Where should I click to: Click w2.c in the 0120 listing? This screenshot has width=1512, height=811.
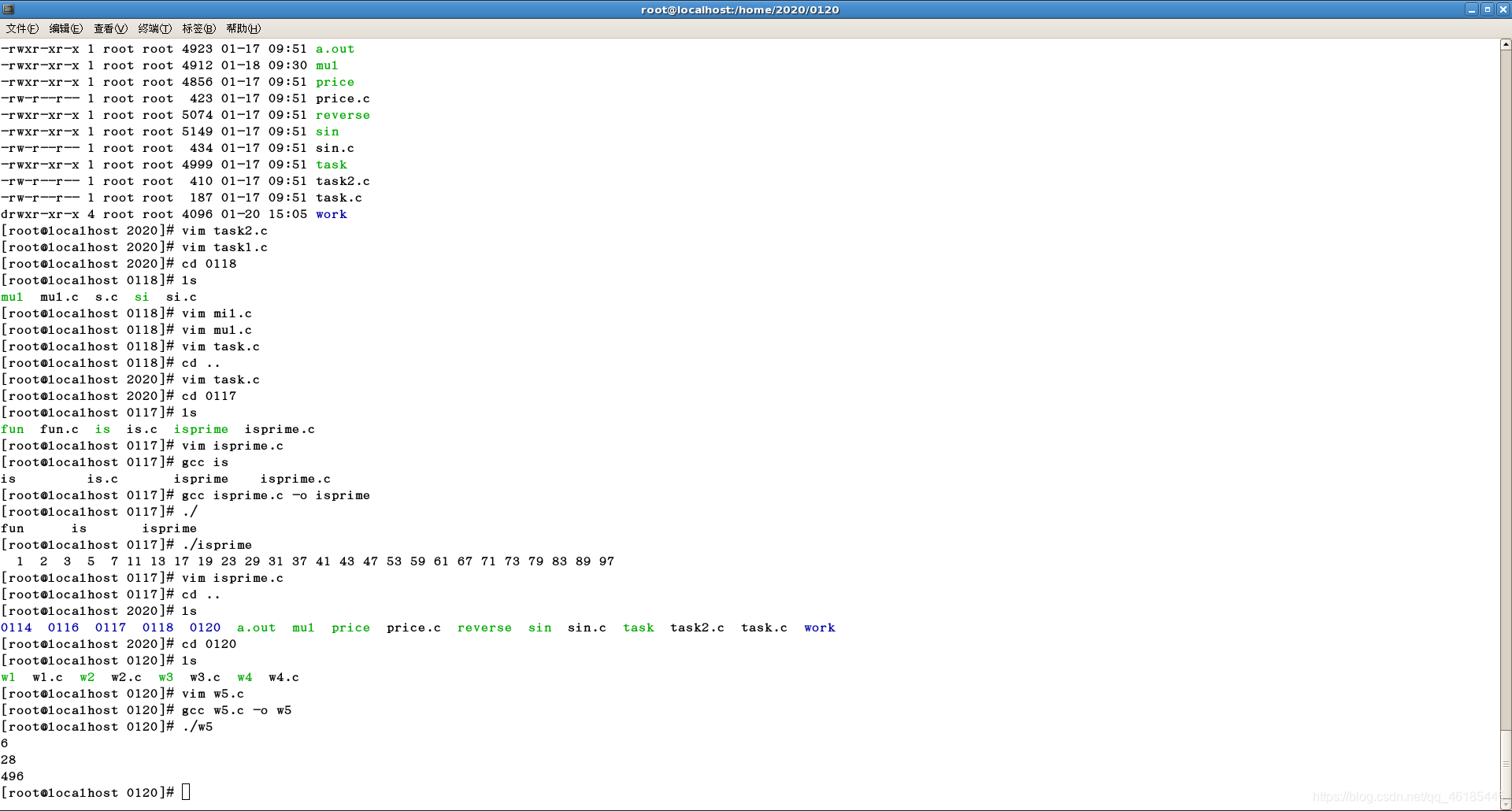pos(126,677)
